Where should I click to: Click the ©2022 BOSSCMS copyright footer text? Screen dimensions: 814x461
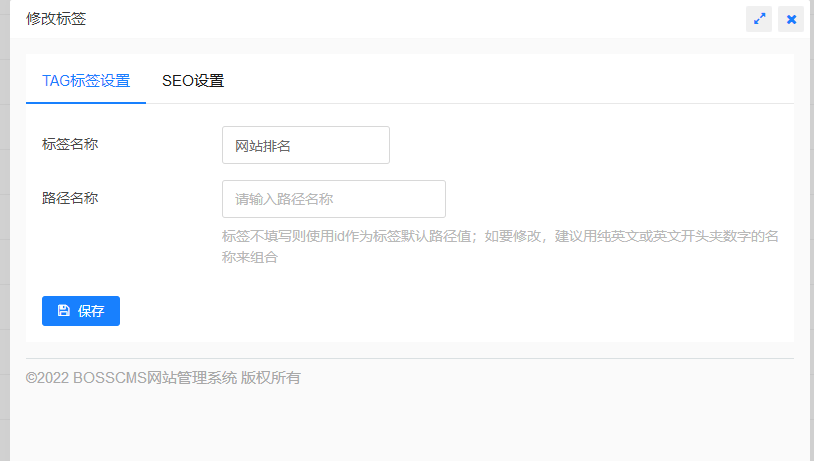coord(163,378)
